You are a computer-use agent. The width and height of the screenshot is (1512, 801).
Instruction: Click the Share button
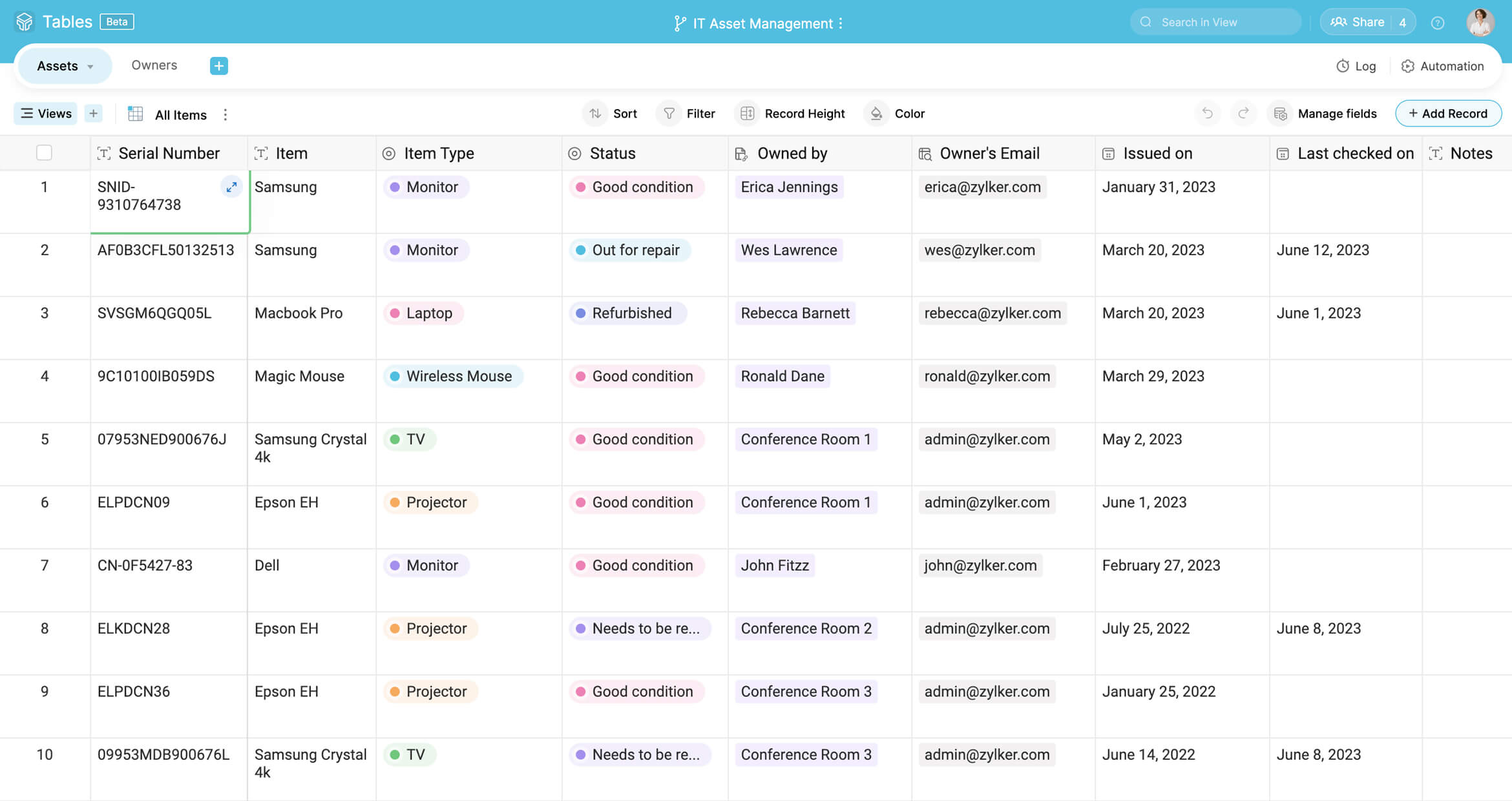pyautogui.click(x=1358, y=22)
